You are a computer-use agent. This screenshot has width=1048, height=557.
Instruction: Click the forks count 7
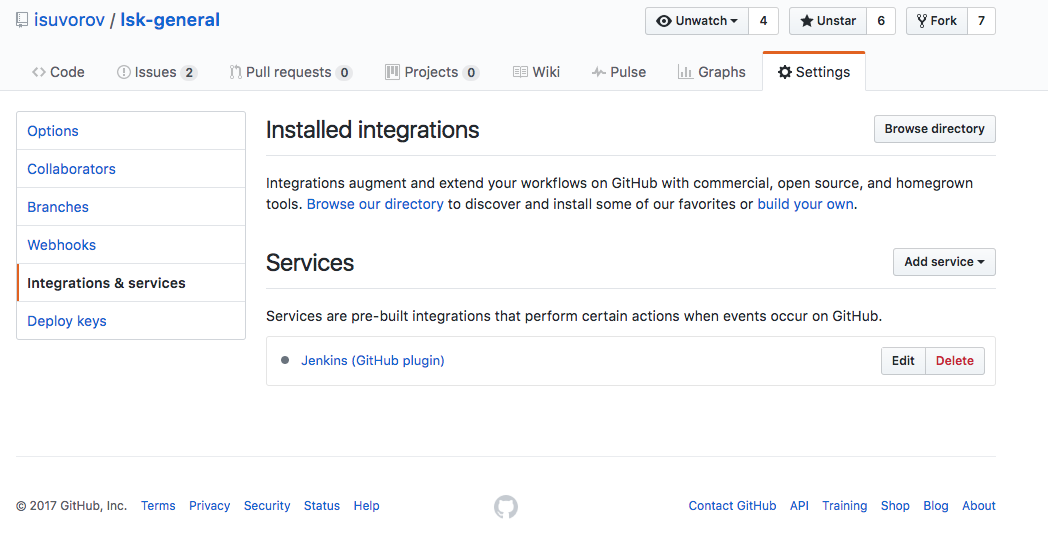pyautogui.click(x=981, y=21)
